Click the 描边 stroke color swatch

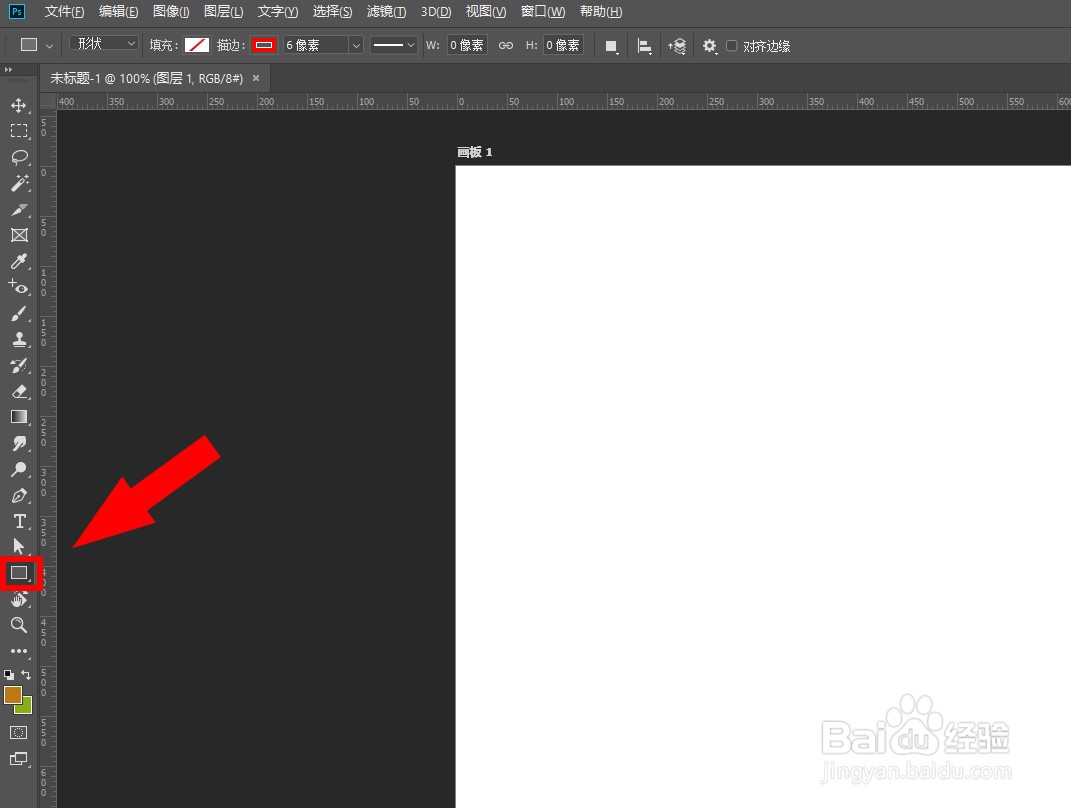tap(264, 46)
